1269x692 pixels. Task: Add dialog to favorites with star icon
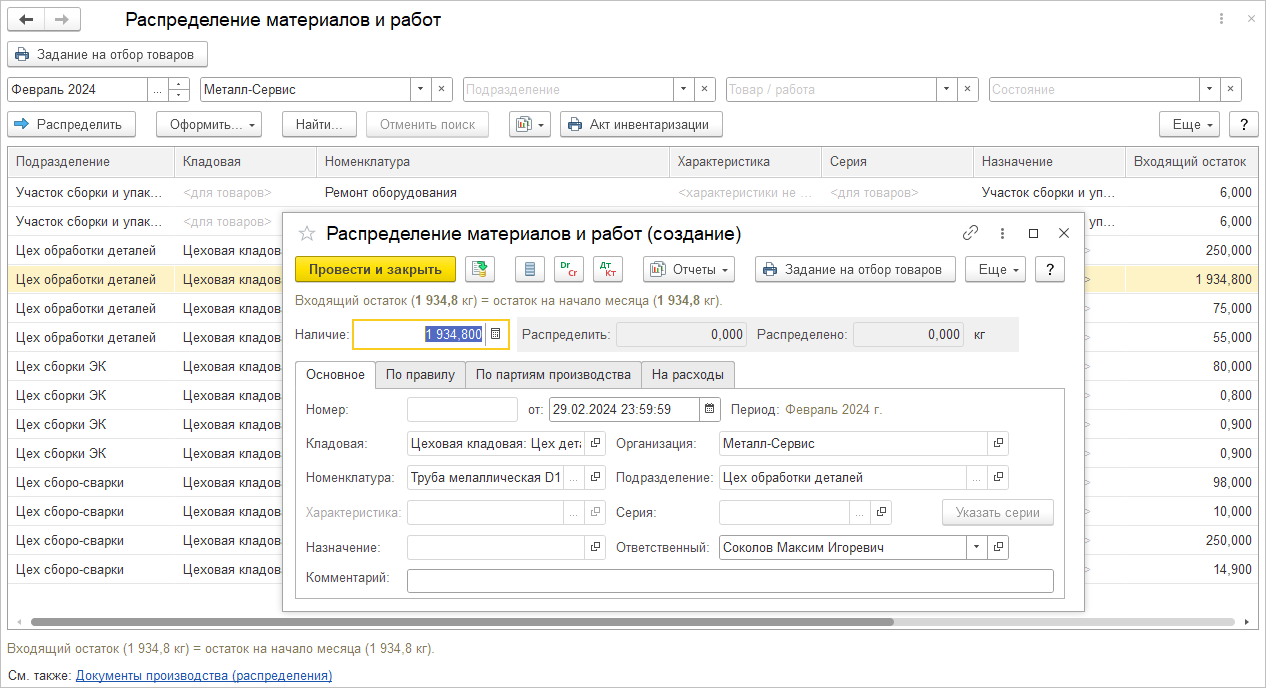point(307,233)
